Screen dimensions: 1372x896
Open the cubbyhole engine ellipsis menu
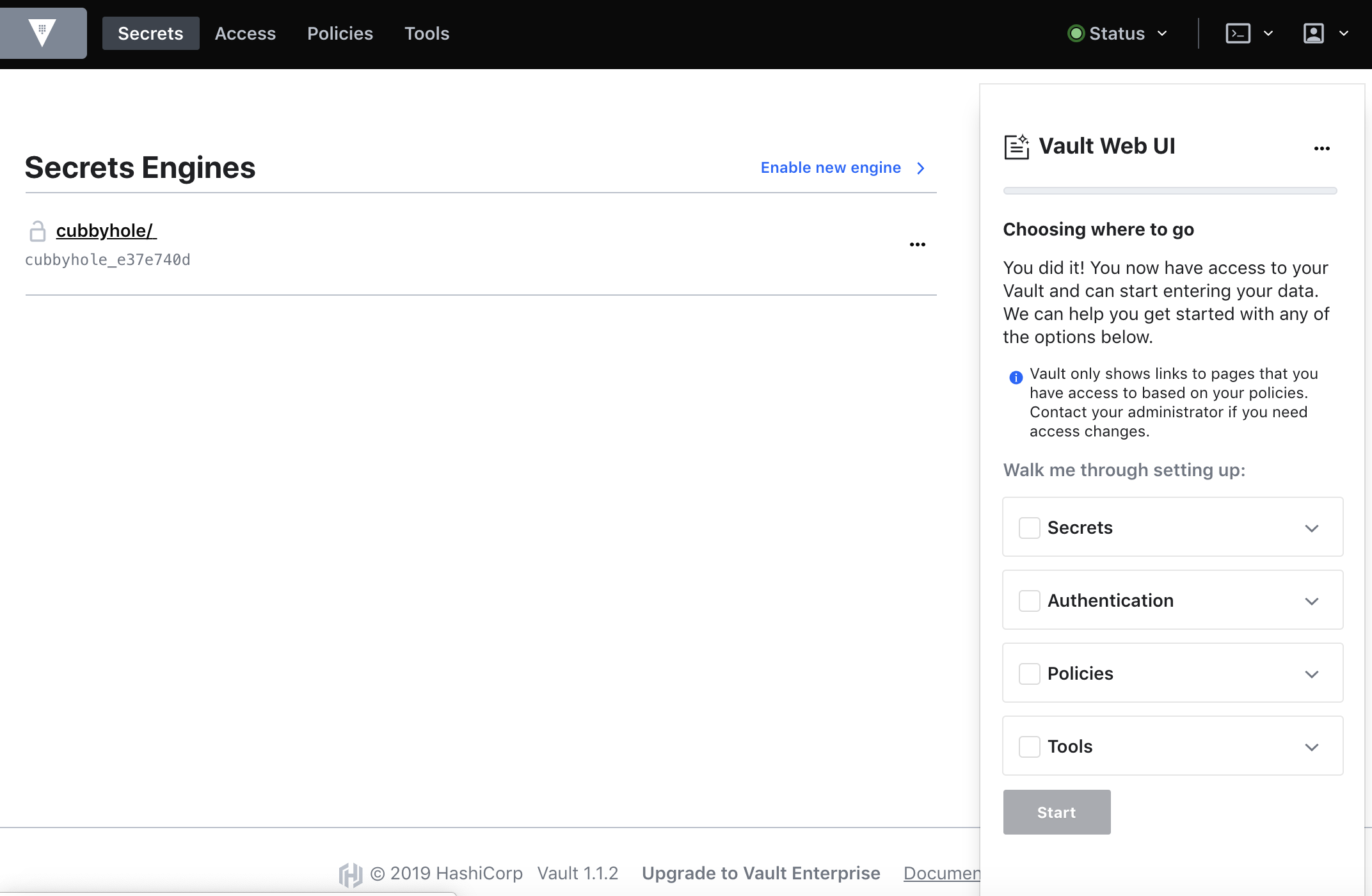(x=917, y=244)
